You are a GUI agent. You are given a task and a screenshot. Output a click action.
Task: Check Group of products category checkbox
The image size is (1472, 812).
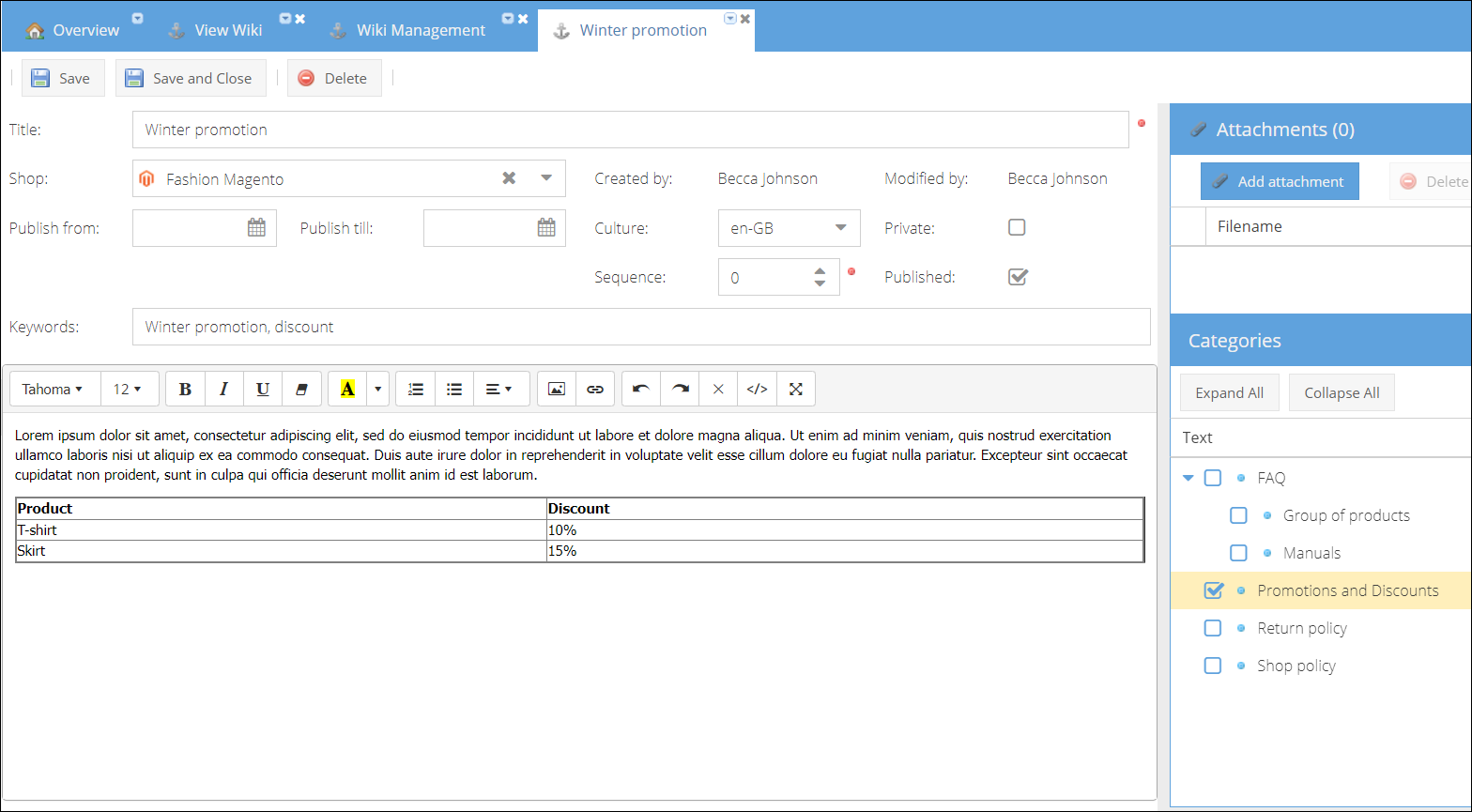click(1238, 515)
